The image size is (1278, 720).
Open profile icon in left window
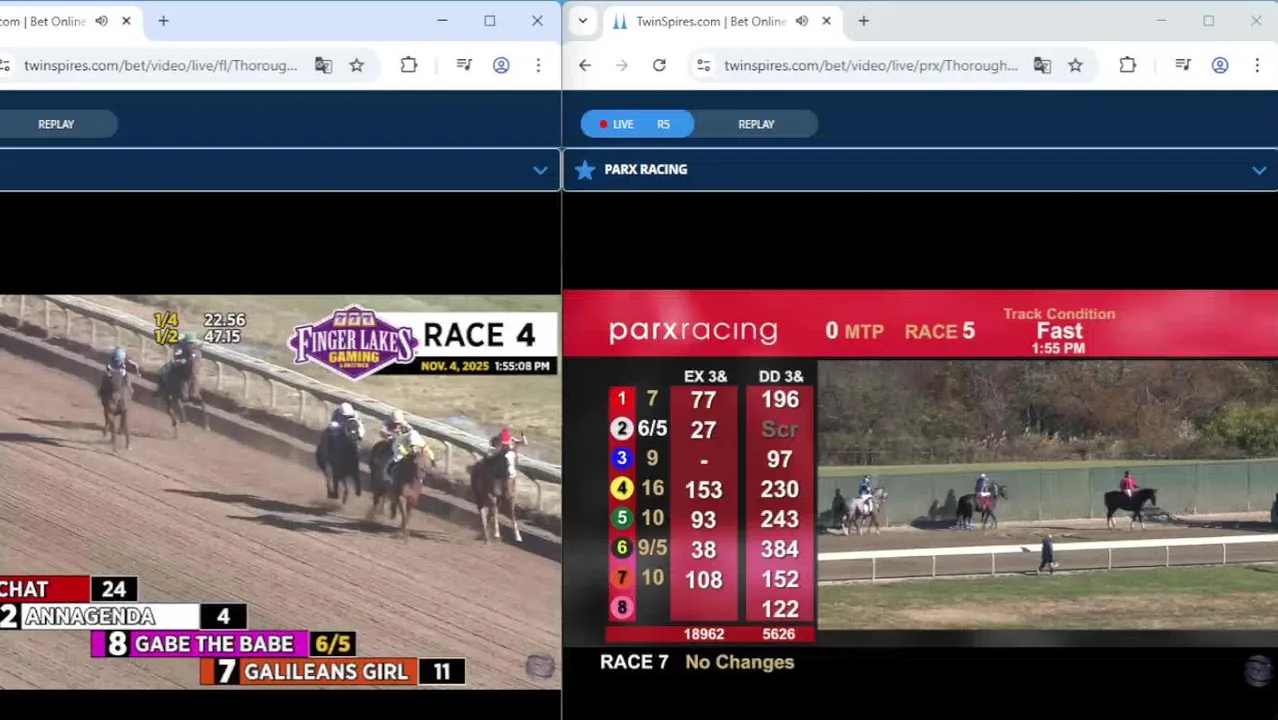pyautogui.click(x=501, y=65)
